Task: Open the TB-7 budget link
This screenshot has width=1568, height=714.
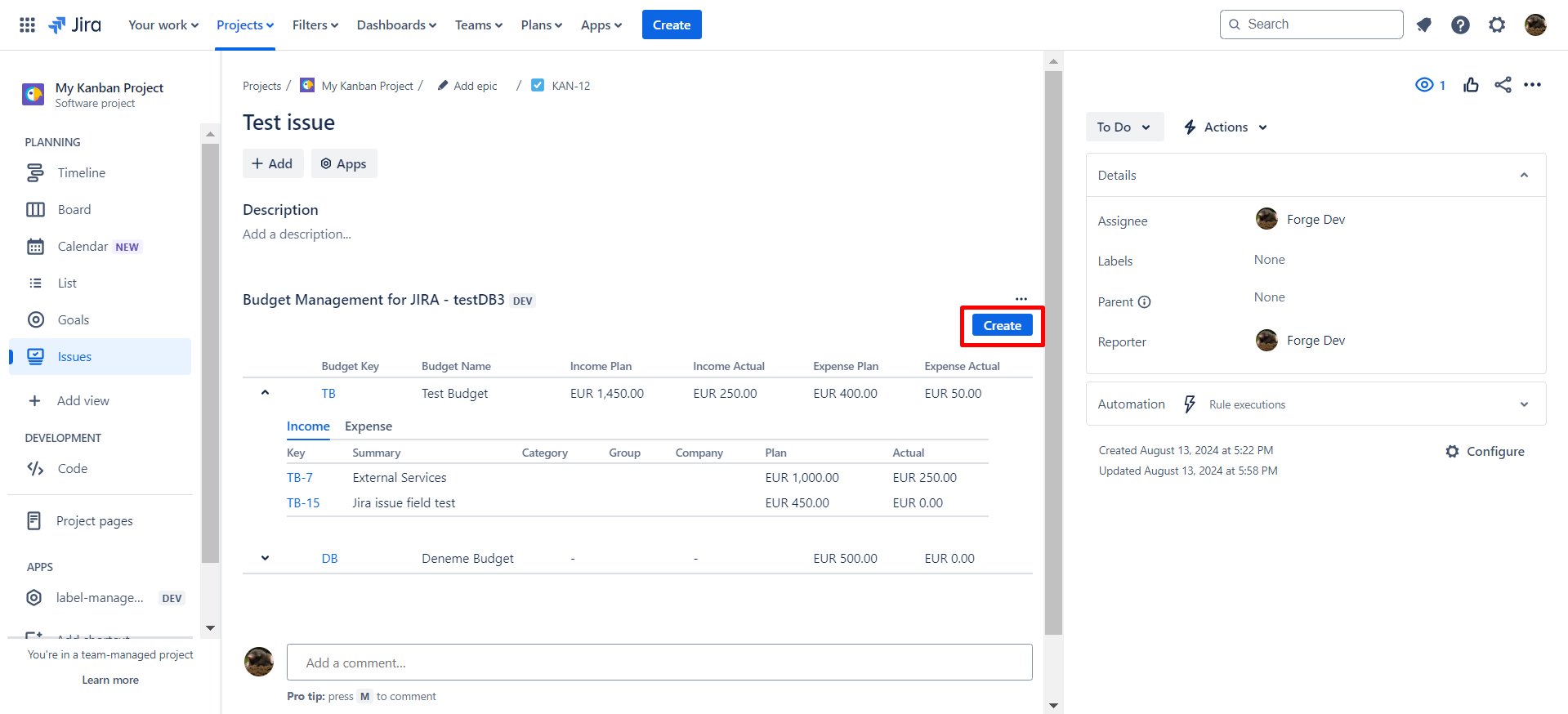Action: [x=300, y=478]
